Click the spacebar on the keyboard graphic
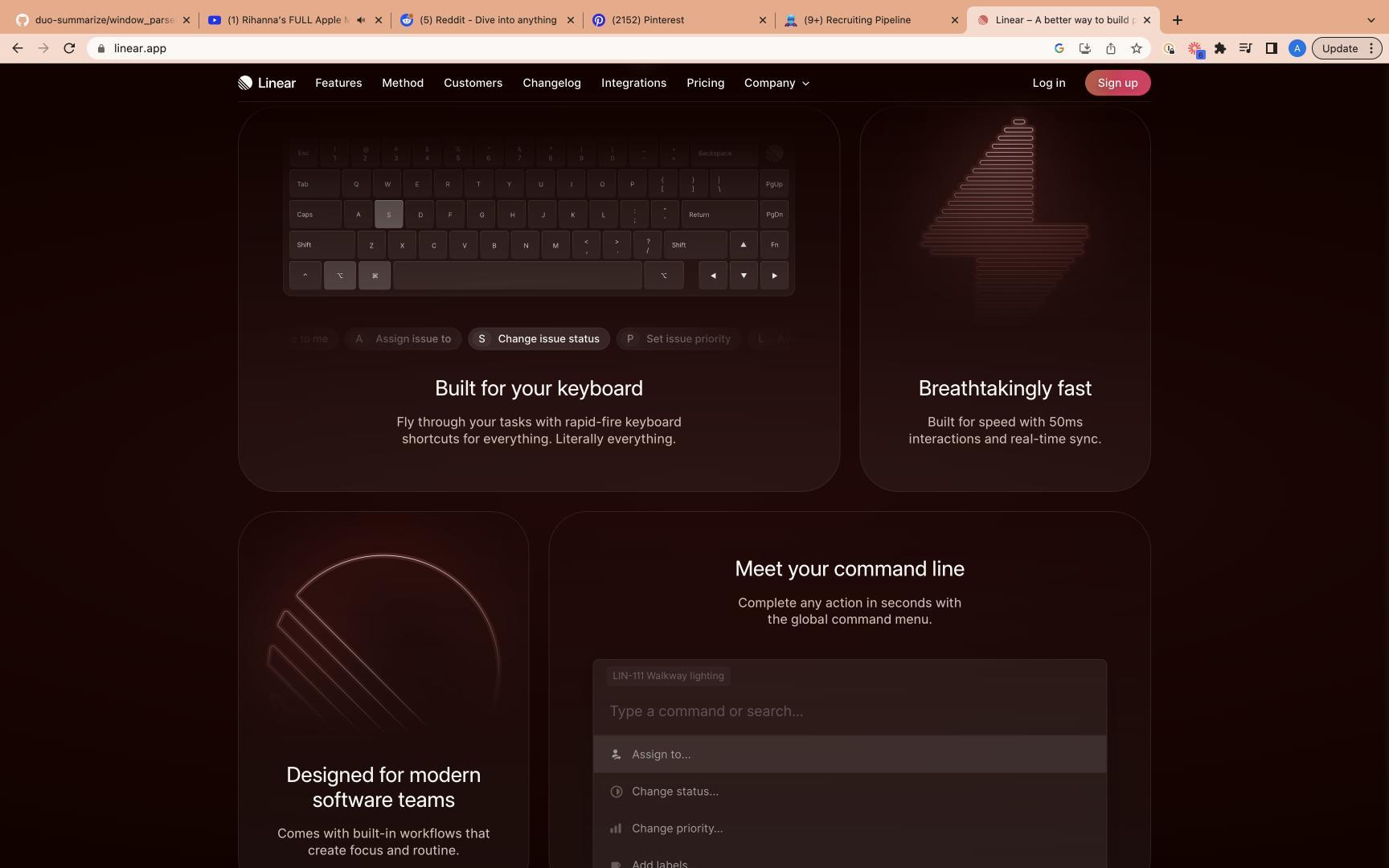This screenshot has width=1389, height=868. [518, 275]
